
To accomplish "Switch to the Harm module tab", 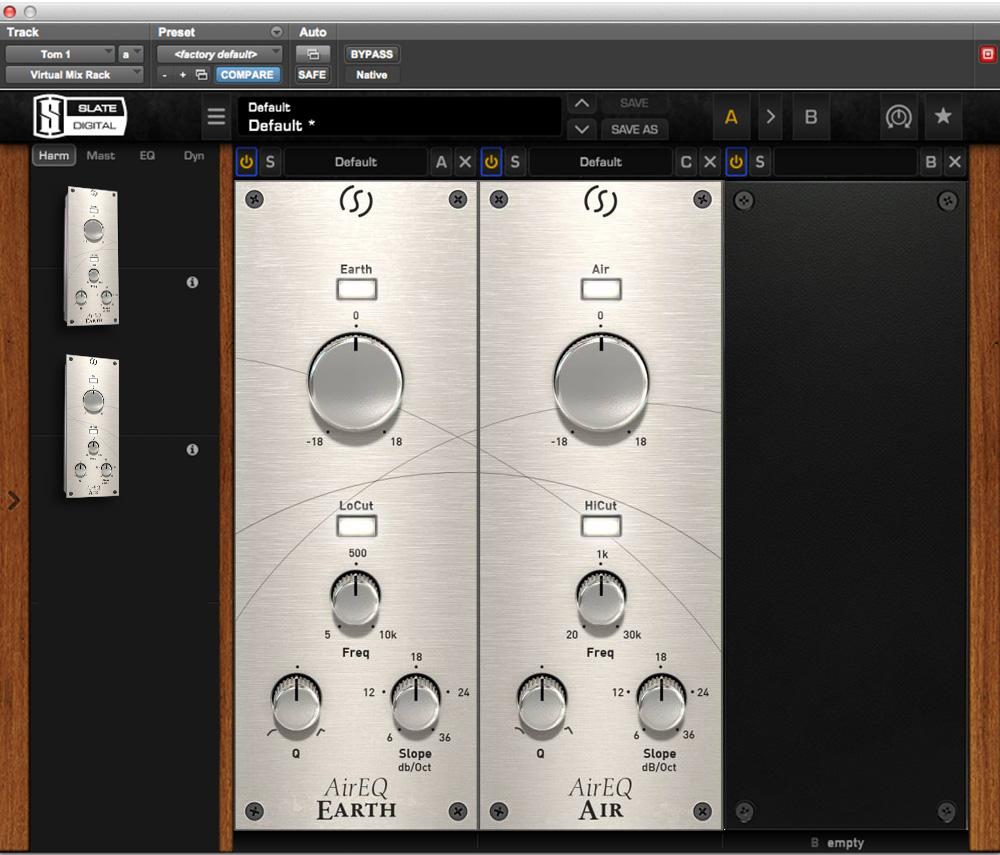I will (x=54, y=156).
